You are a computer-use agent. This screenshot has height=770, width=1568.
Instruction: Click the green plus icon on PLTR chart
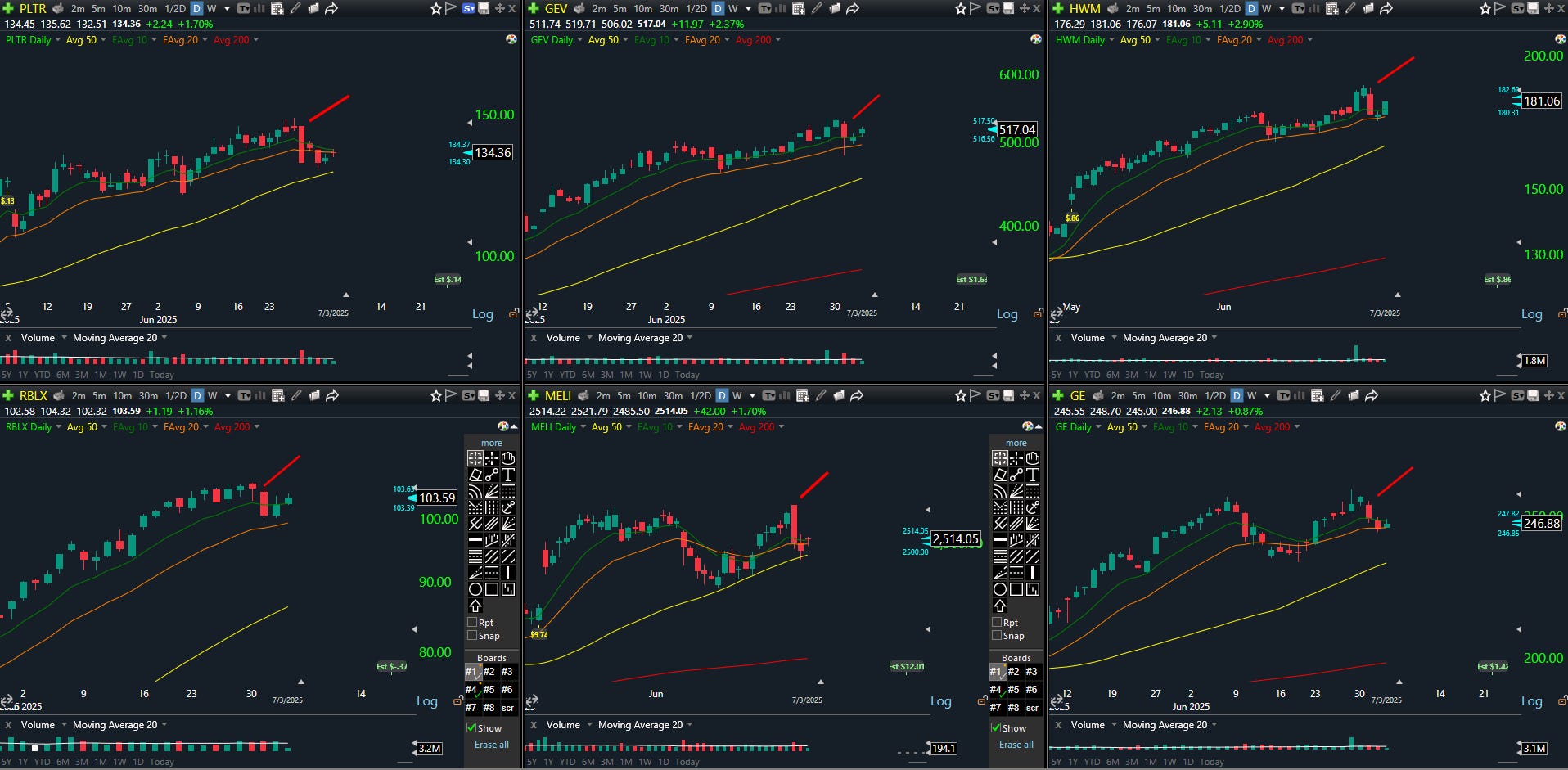(x=8, y=8)
